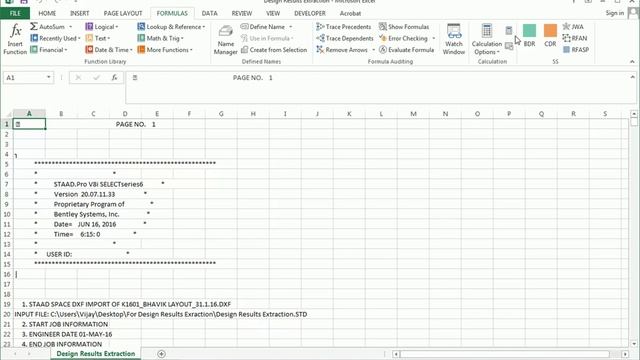Open Math & Trig functions
This screenshot has height=360, width=640.
[x=160, y=38]
